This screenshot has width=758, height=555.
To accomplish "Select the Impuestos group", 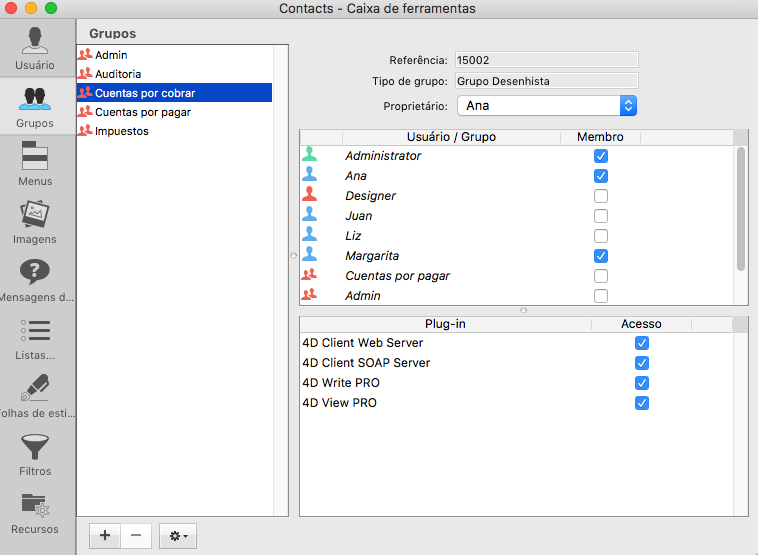I will pos(175,131).
